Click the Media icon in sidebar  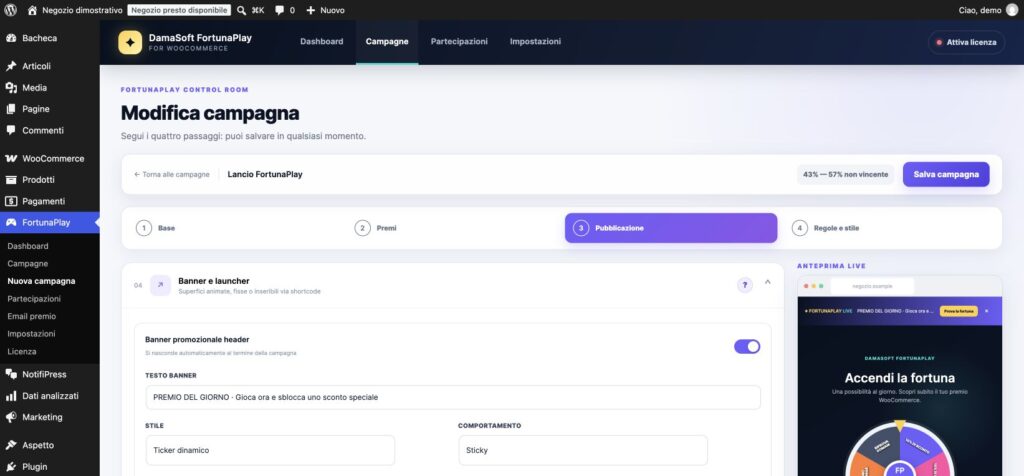tap(10, 87)
